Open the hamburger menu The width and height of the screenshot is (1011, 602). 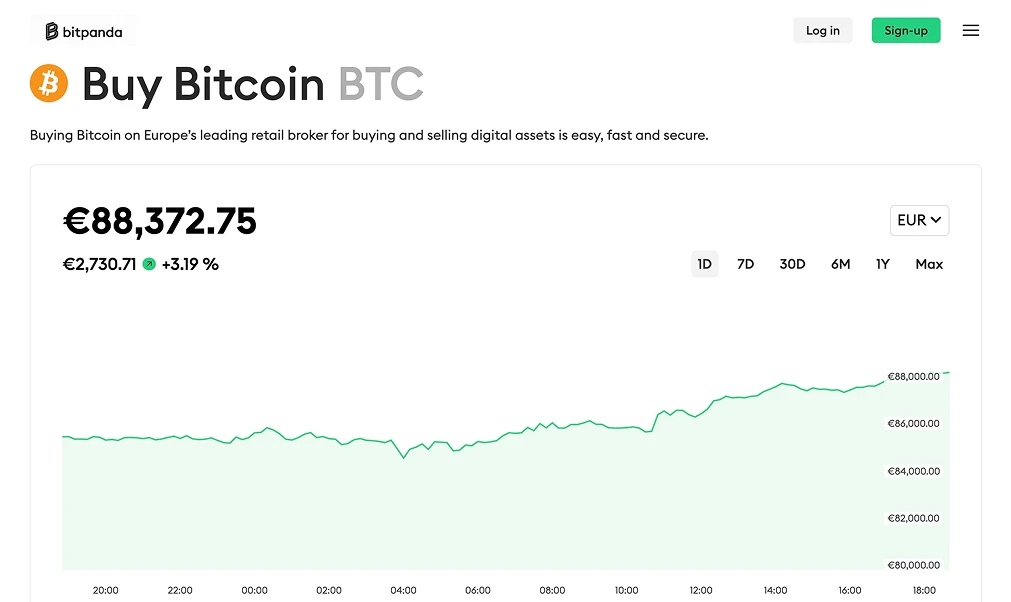[x=970, y=31]
